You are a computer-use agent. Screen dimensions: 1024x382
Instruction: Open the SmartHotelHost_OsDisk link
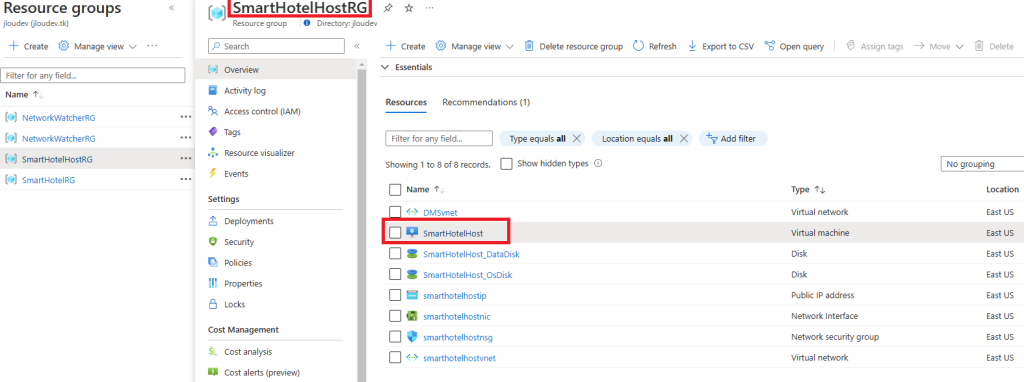[468, 275]
